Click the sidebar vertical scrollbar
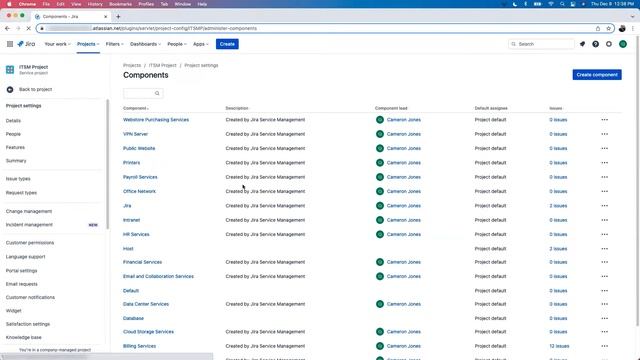 pyautogui.click(x=108, y=164)
